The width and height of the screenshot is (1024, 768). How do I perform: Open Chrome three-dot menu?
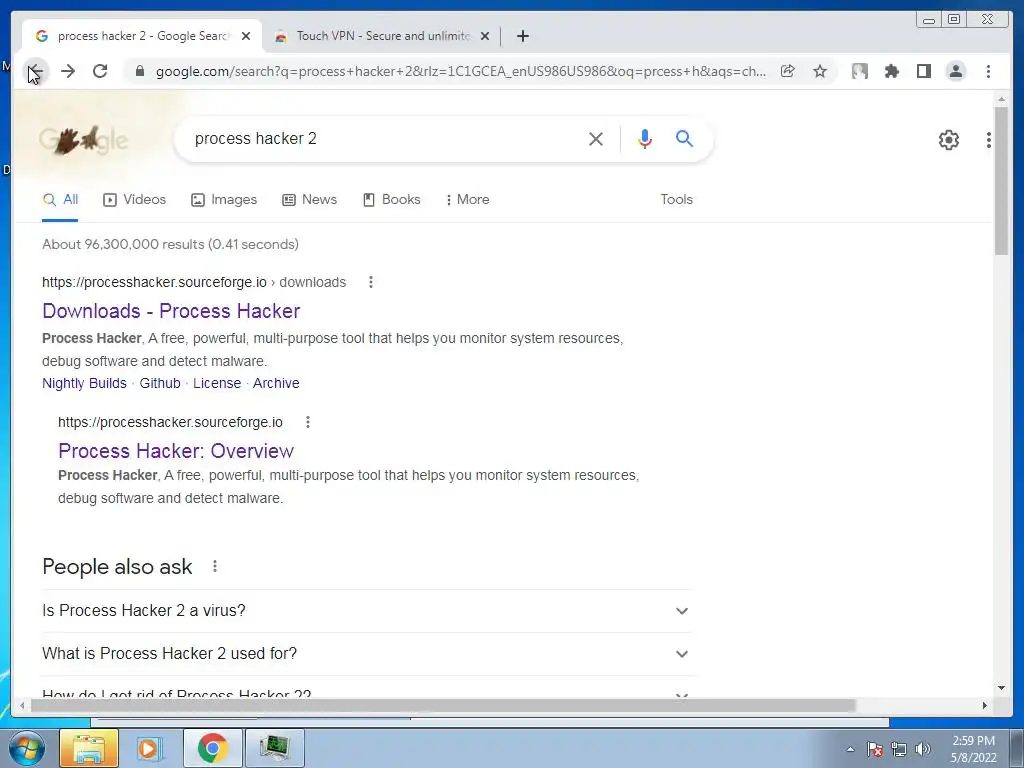point(988,71)
